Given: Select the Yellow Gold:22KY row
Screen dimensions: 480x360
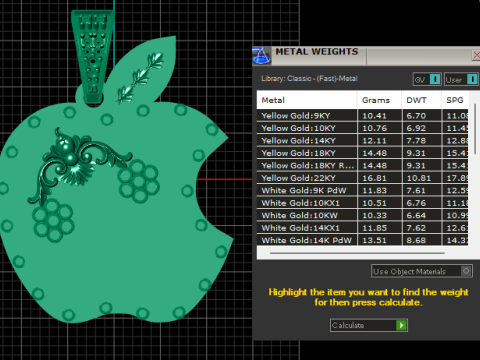Looking at the screenshot, I should point(363,178).
